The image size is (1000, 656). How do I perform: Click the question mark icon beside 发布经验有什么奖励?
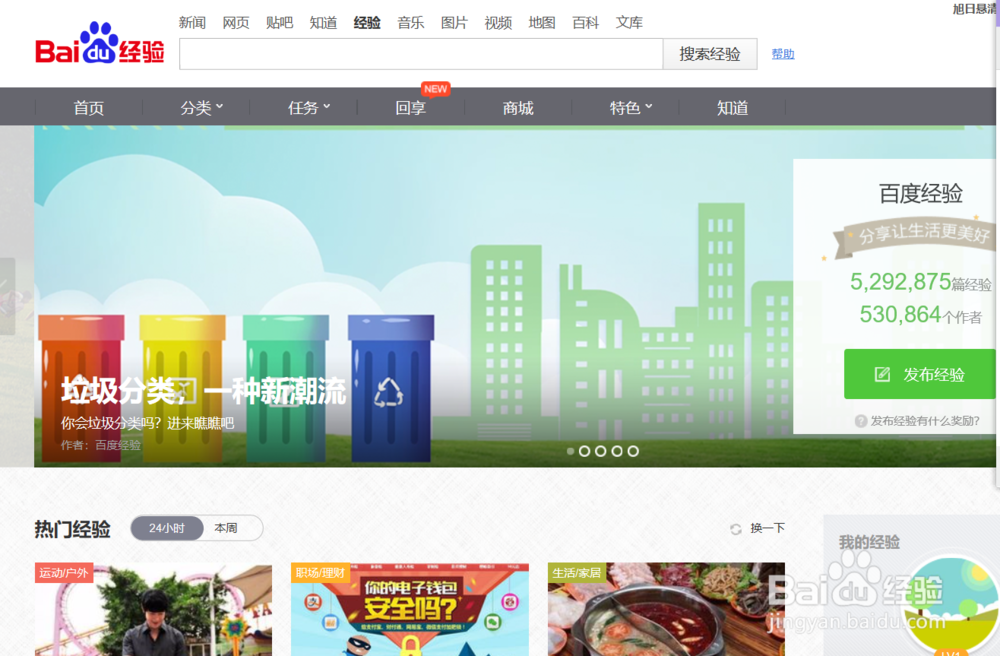click(x=860, y=421)
